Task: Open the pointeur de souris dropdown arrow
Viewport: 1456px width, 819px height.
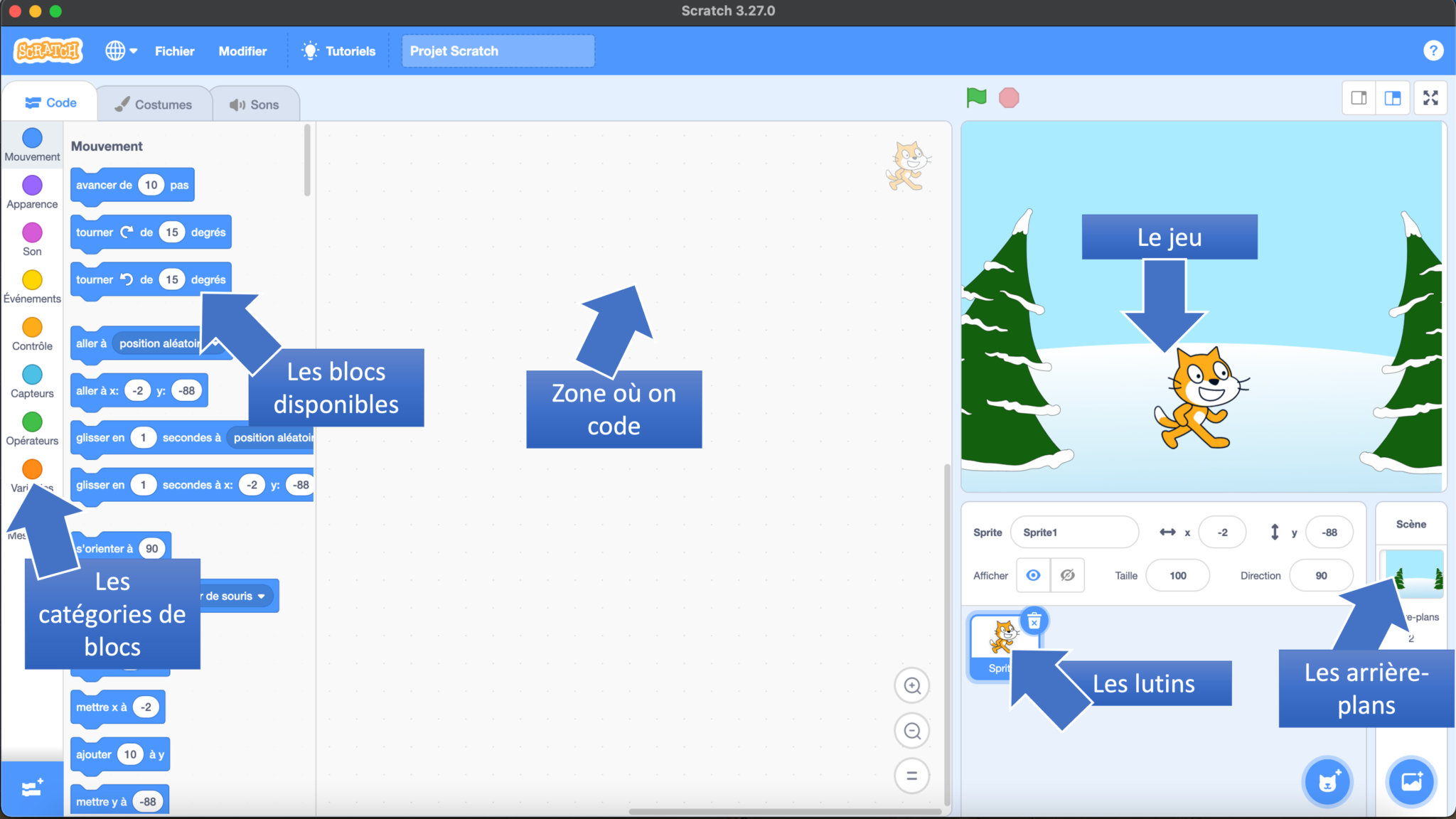Action: click(261, 596)
